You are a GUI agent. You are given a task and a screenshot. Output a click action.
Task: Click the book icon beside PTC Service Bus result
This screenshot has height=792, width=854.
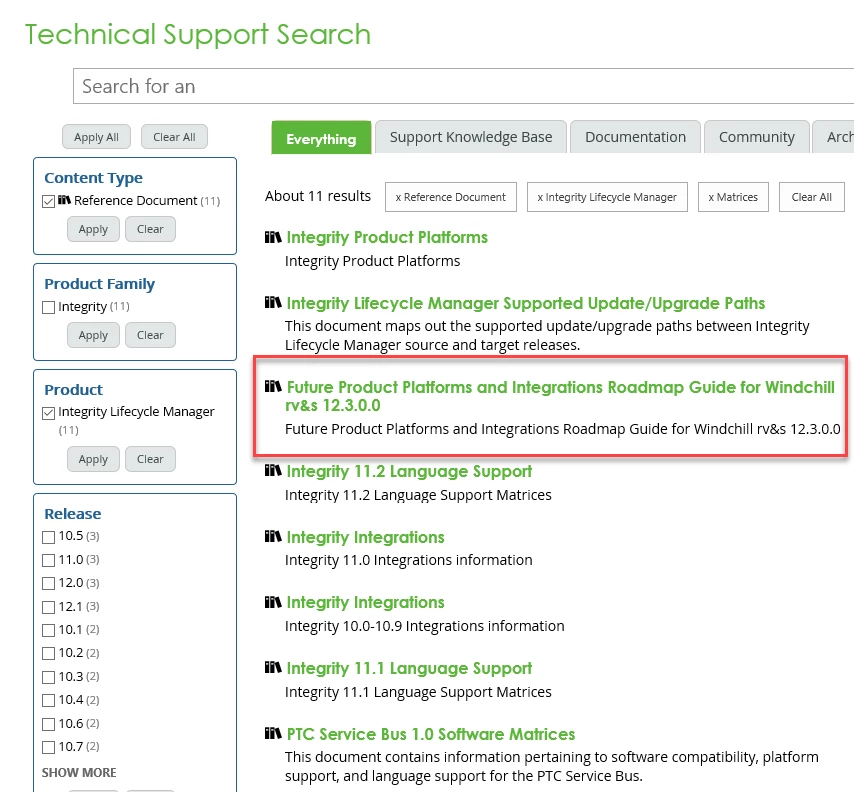click(273, 733)
